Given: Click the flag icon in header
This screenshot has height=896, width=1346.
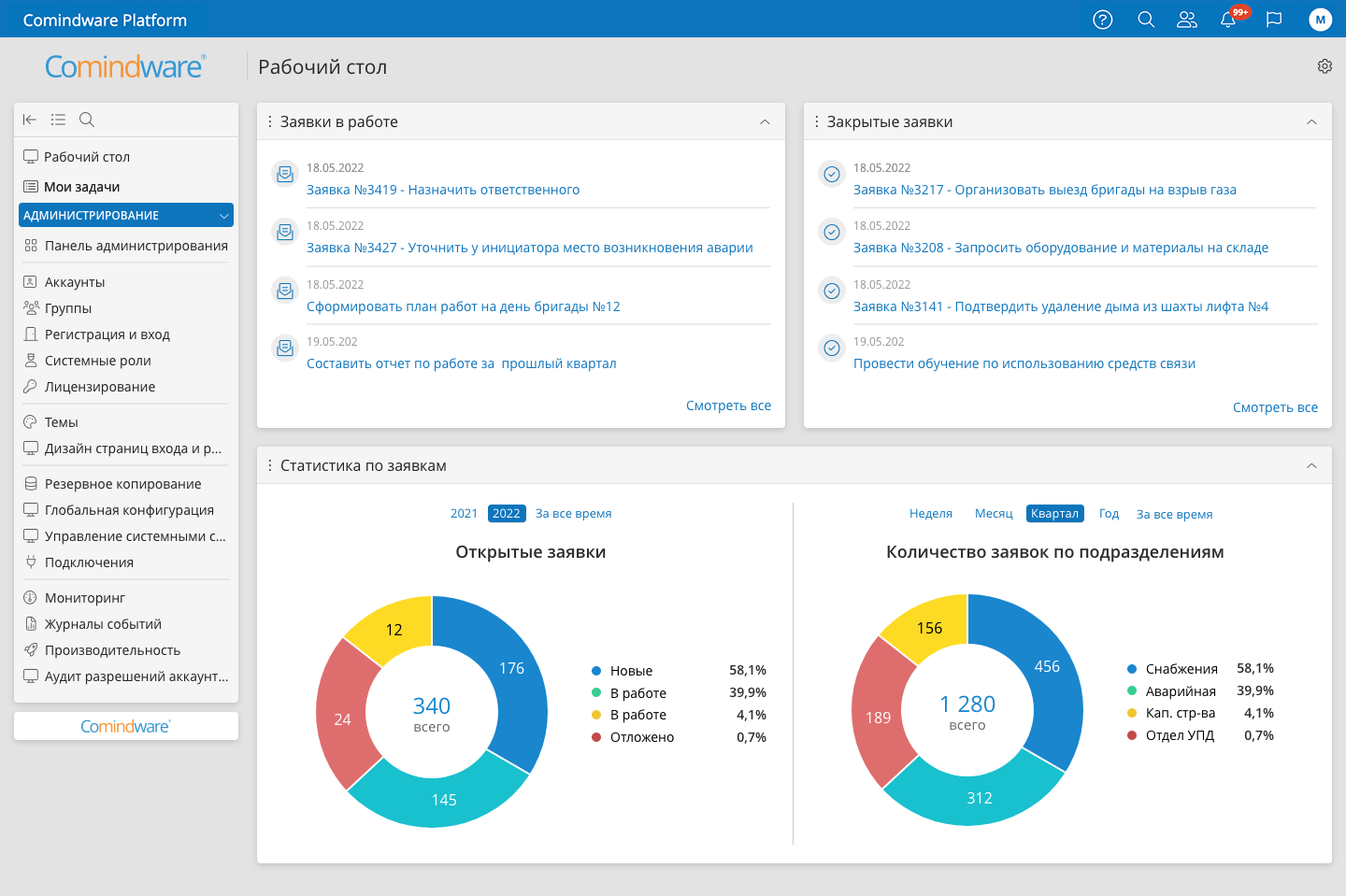Looking at the screenshot, I should 1274,20.
